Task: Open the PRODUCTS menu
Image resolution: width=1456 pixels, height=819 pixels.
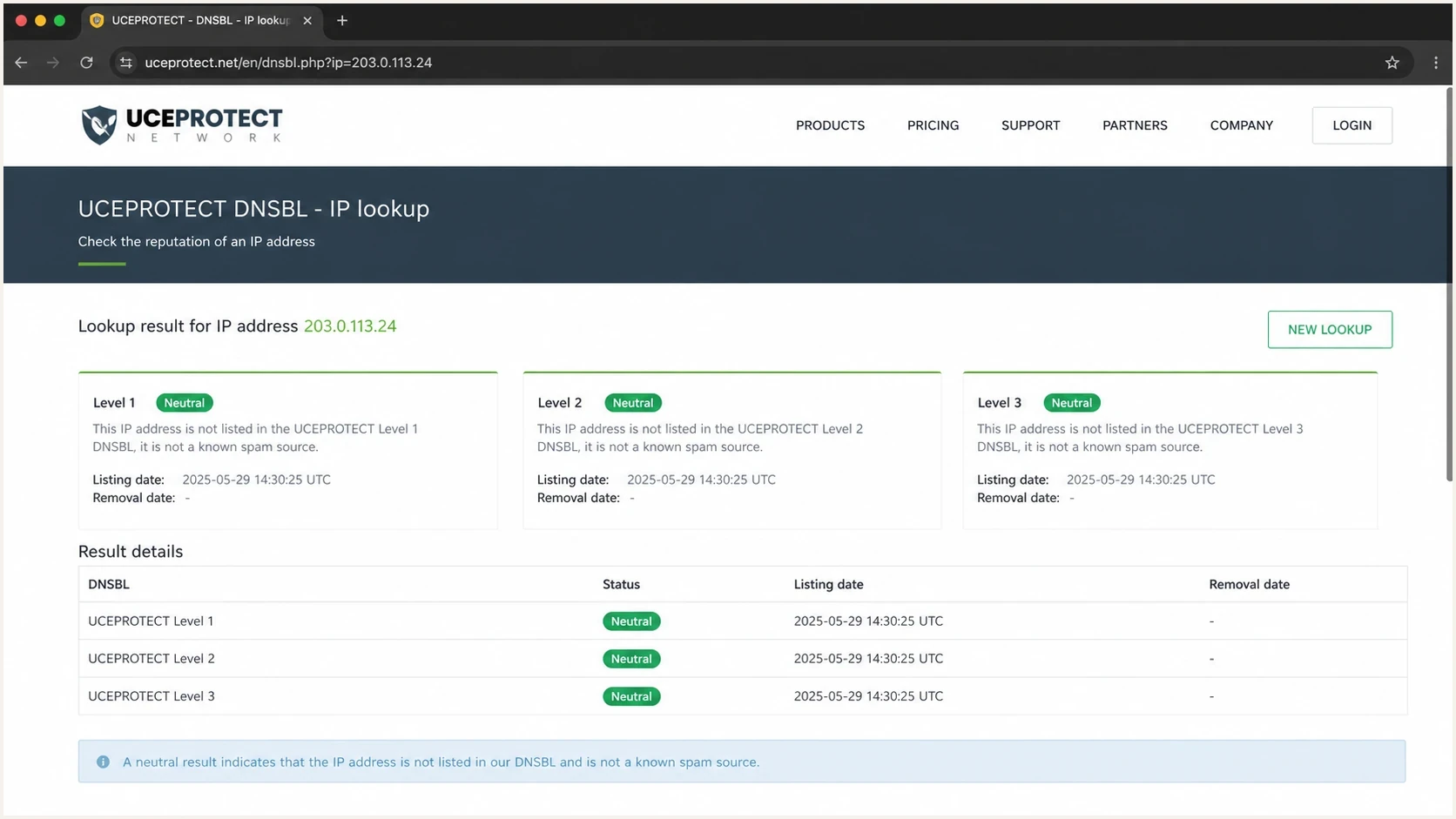Action: coord(830,125)
